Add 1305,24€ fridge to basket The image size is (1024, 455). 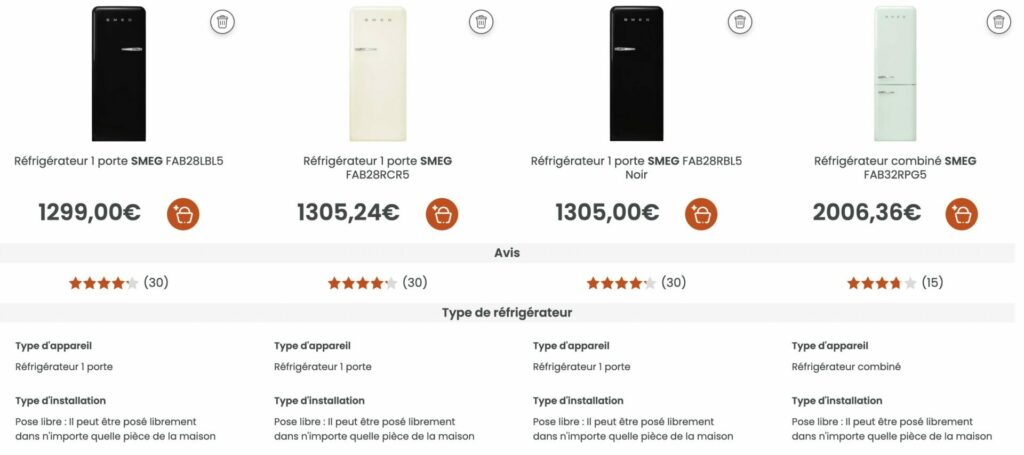point(442,214)
